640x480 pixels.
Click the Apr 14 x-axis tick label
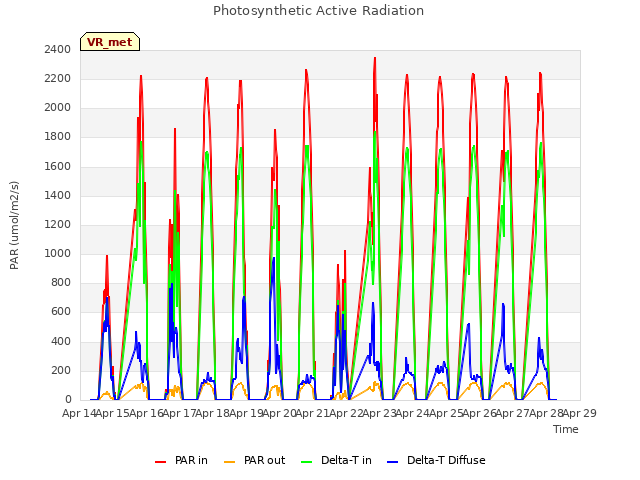pos(79,413)
